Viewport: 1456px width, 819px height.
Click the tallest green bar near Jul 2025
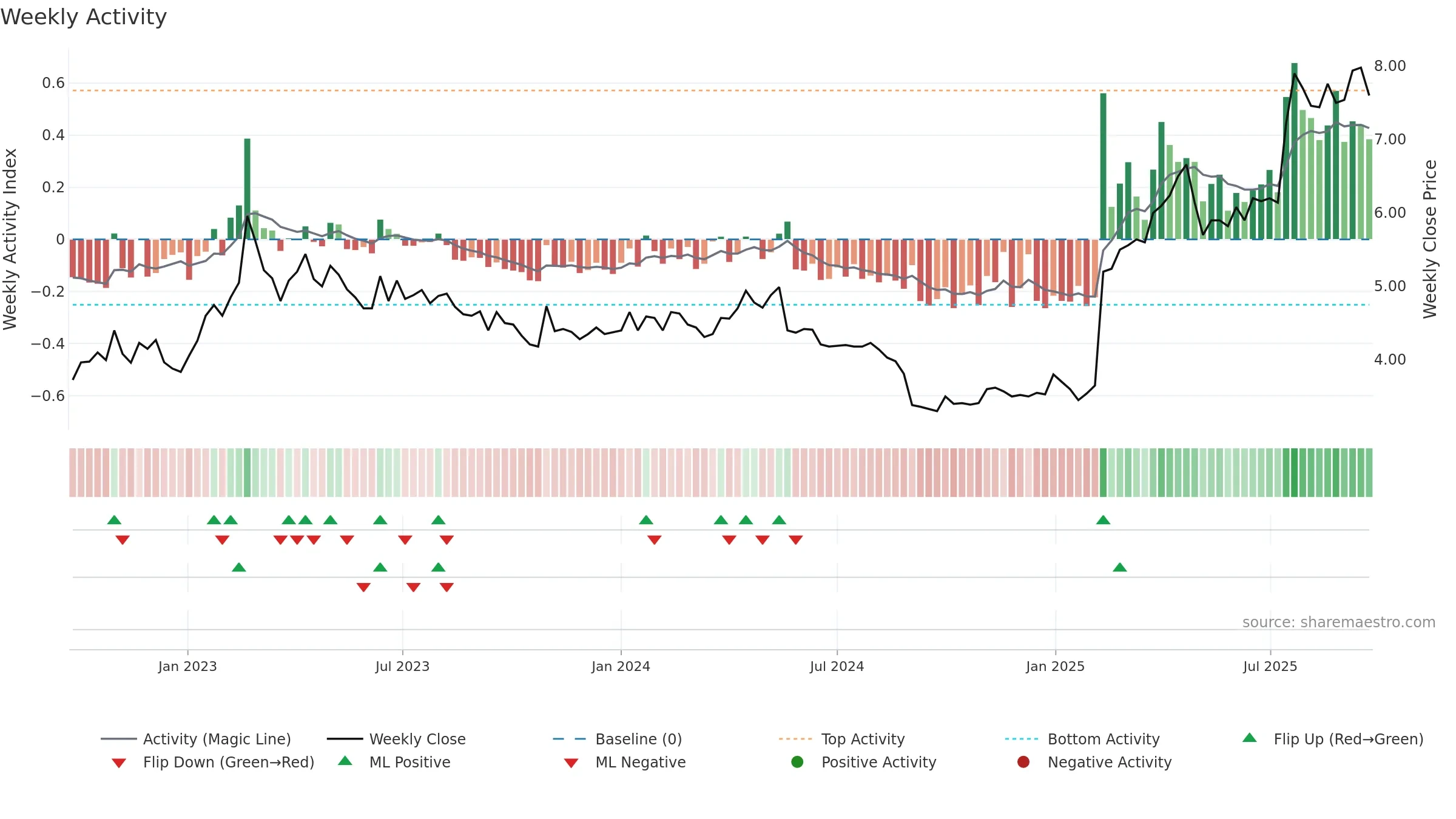(1295, 151)
